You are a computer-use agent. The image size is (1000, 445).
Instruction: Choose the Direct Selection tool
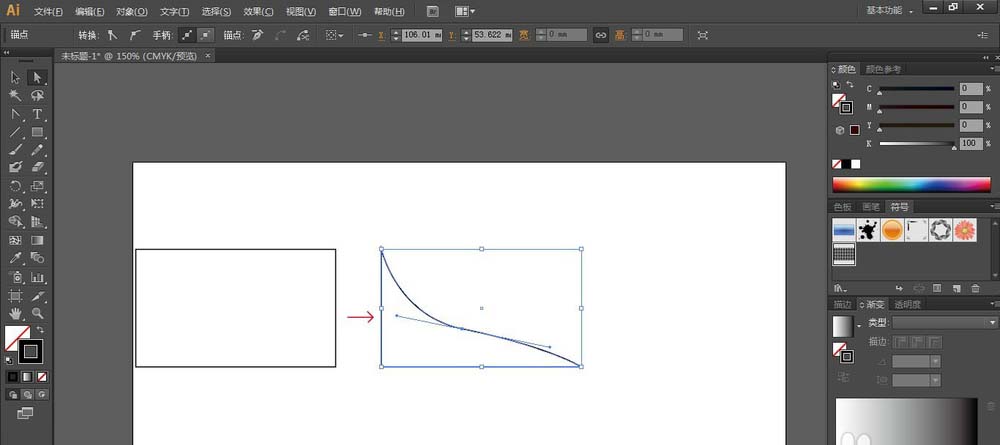click(x=37, y=77)
